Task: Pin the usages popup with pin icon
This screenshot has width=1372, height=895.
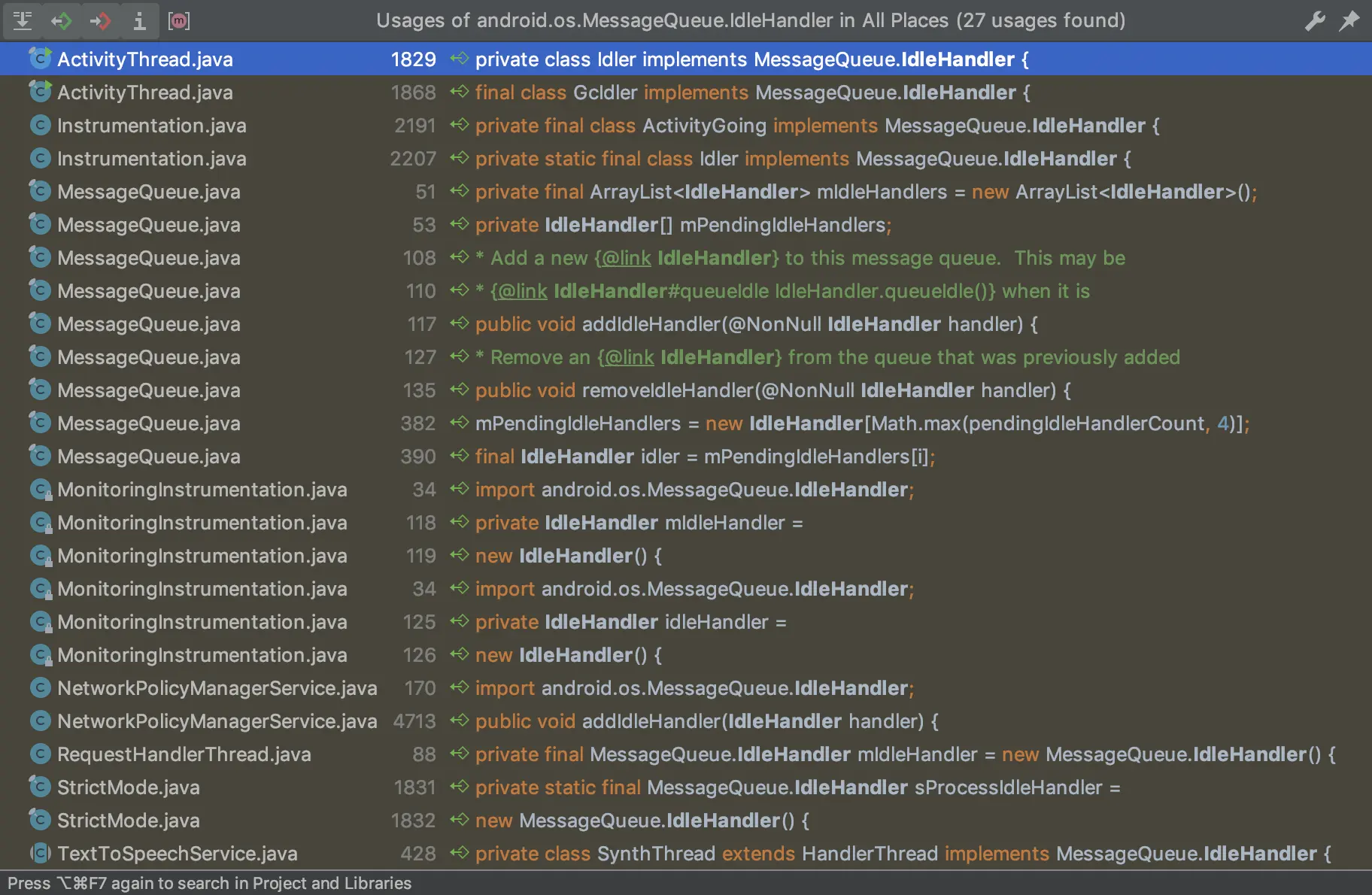Action: (1349, 20)
